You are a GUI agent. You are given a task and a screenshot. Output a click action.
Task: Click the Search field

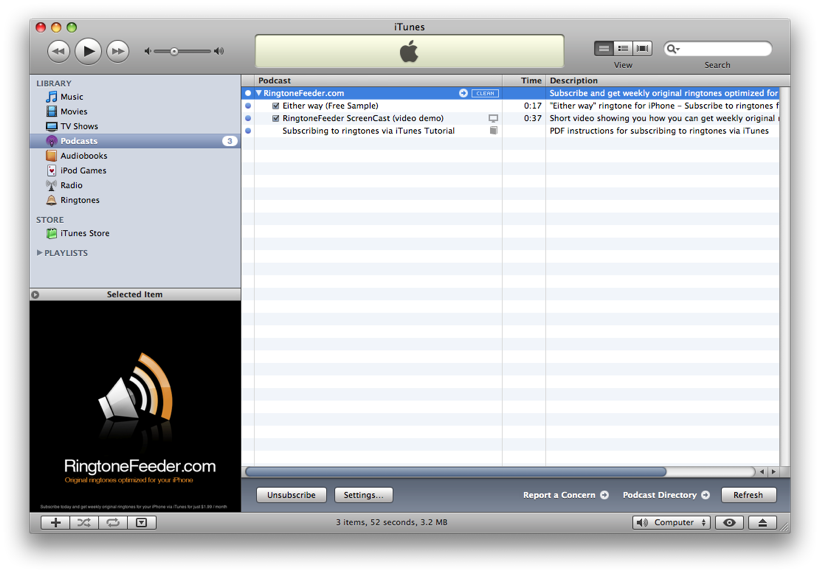click(x=718, y=49)
